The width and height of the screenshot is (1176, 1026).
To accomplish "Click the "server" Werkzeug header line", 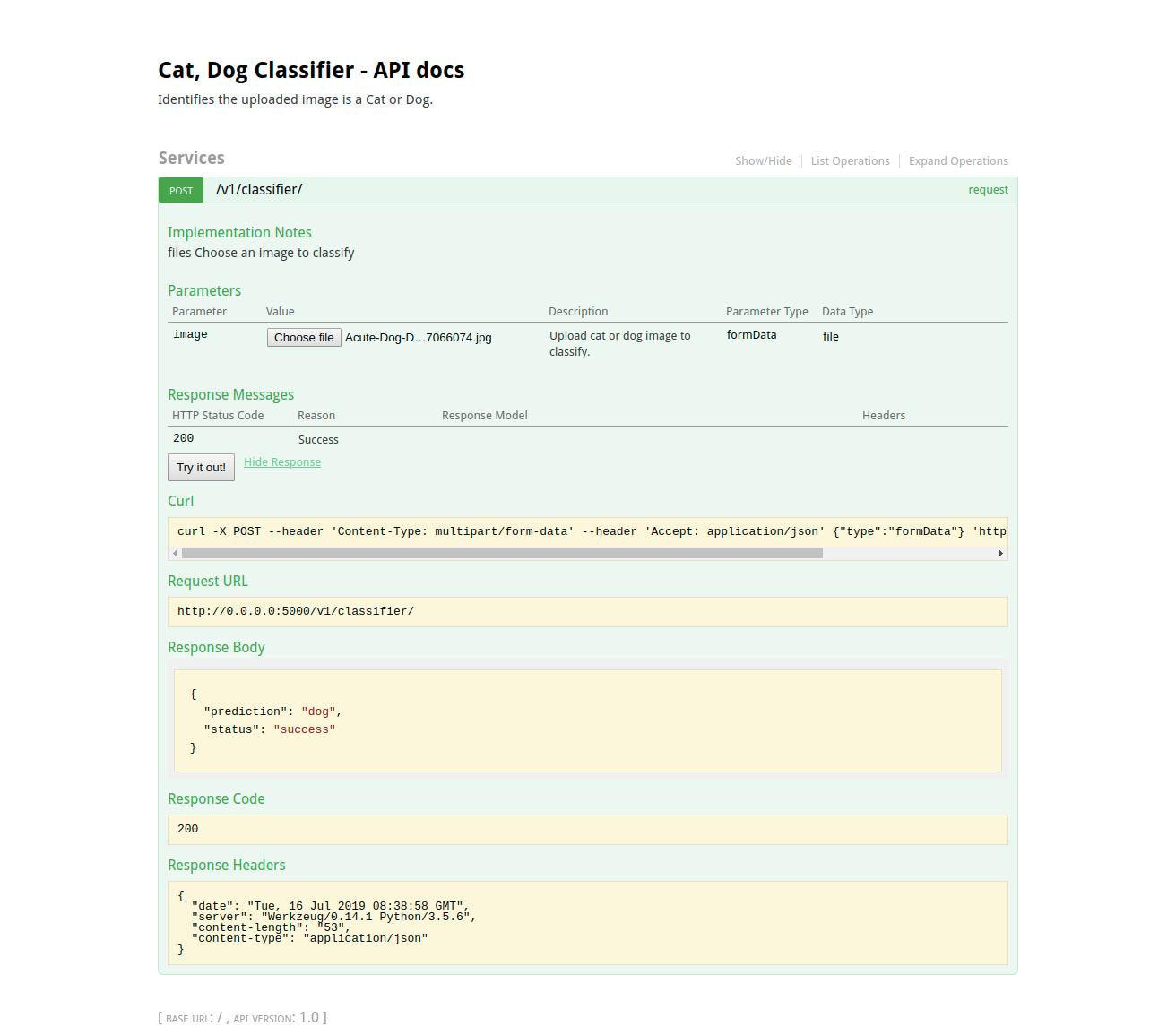I will point(333,917).
